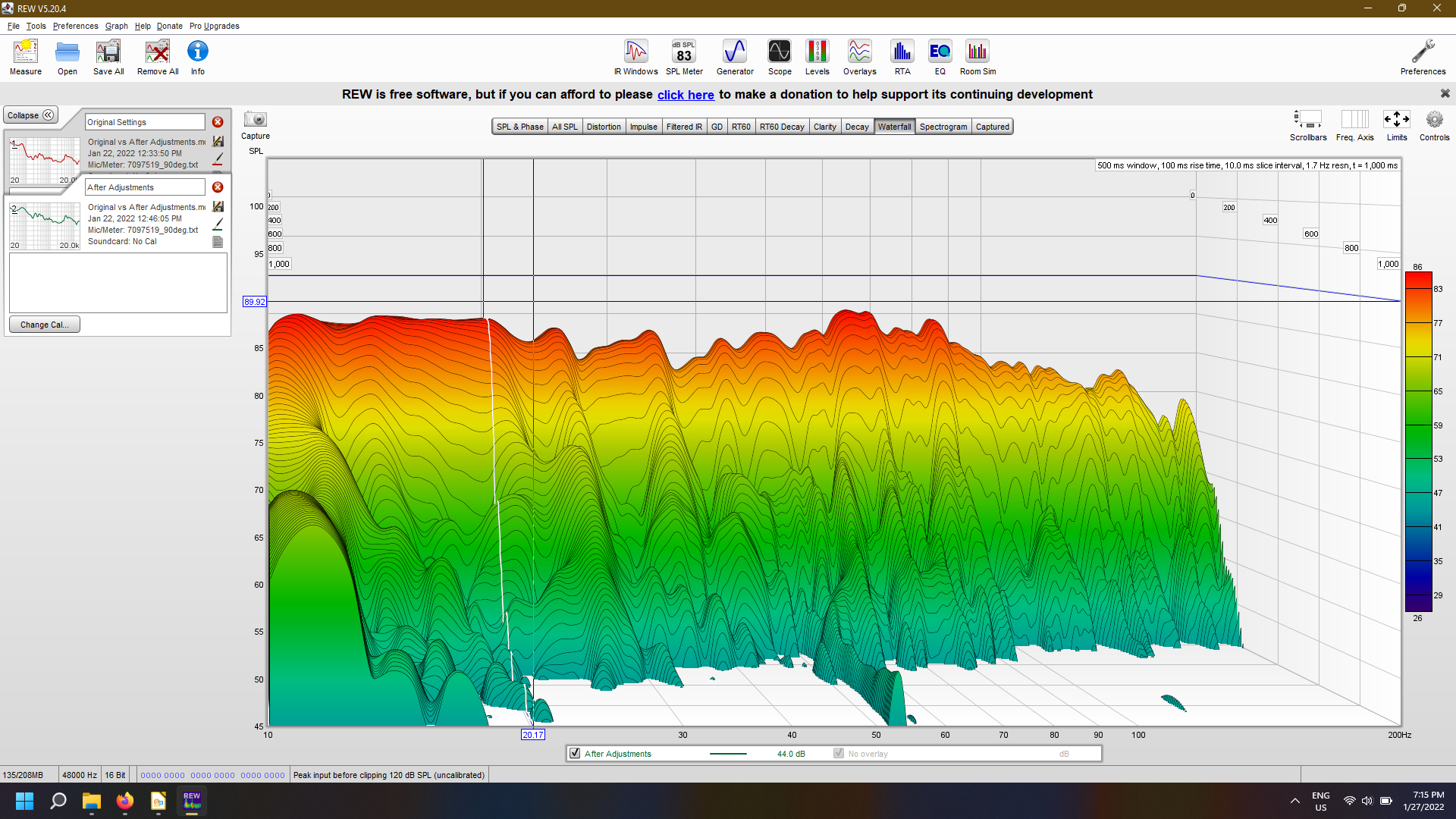Edit the Original Settings name field

[145, 122]
